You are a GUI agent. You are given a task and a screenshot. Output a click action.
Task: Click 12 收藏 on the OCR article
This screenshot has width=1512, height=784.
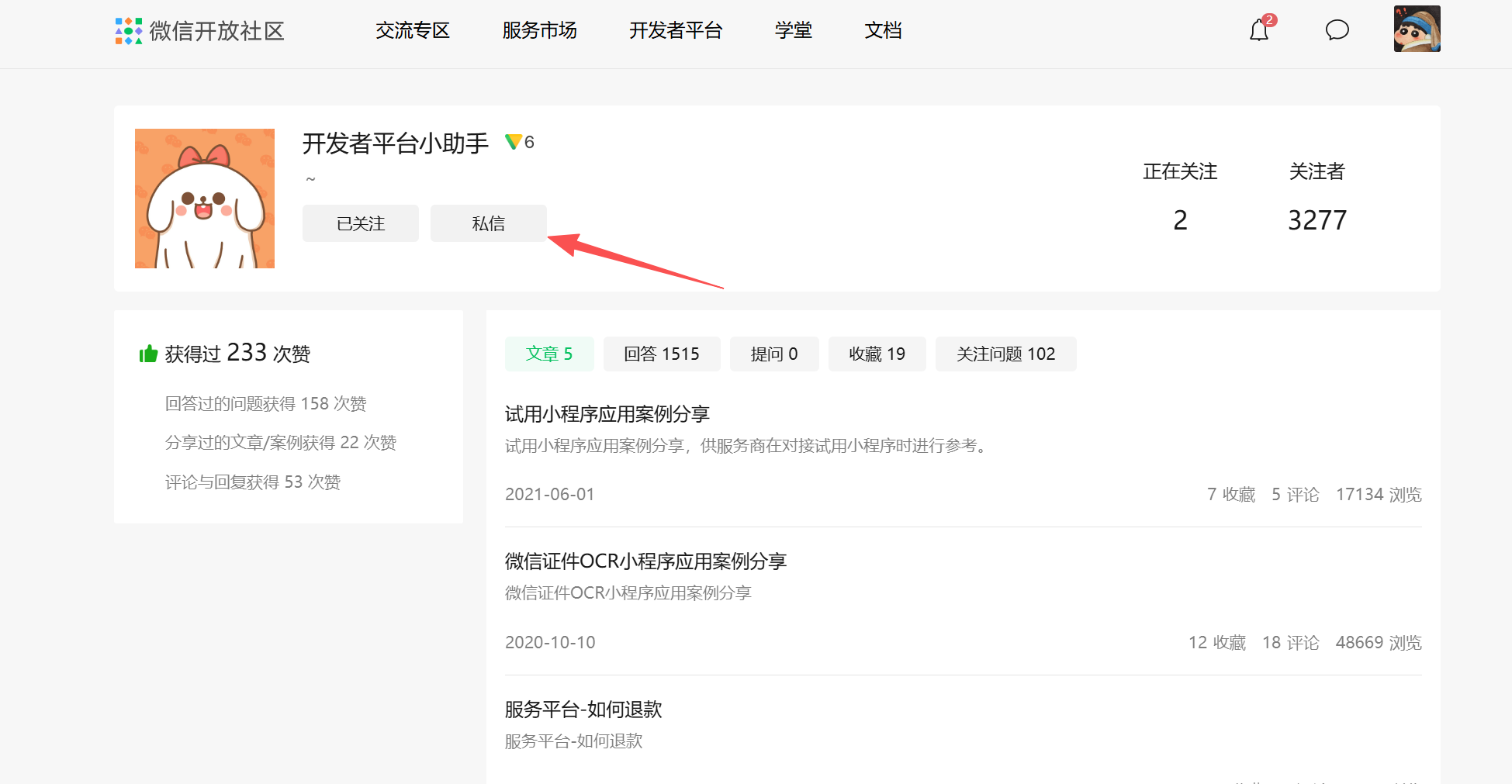pos(1217,642)
